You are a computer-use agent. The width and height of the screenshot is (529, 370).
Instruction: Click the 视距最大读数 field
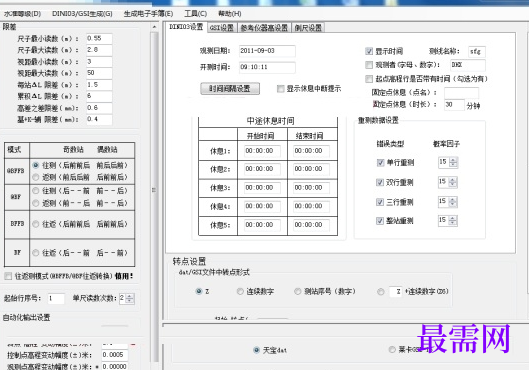99,73
